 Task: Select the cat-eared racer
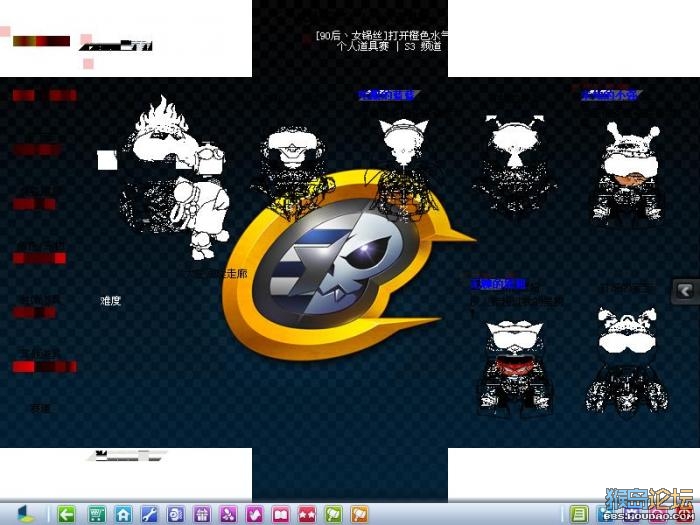point(404,170)
